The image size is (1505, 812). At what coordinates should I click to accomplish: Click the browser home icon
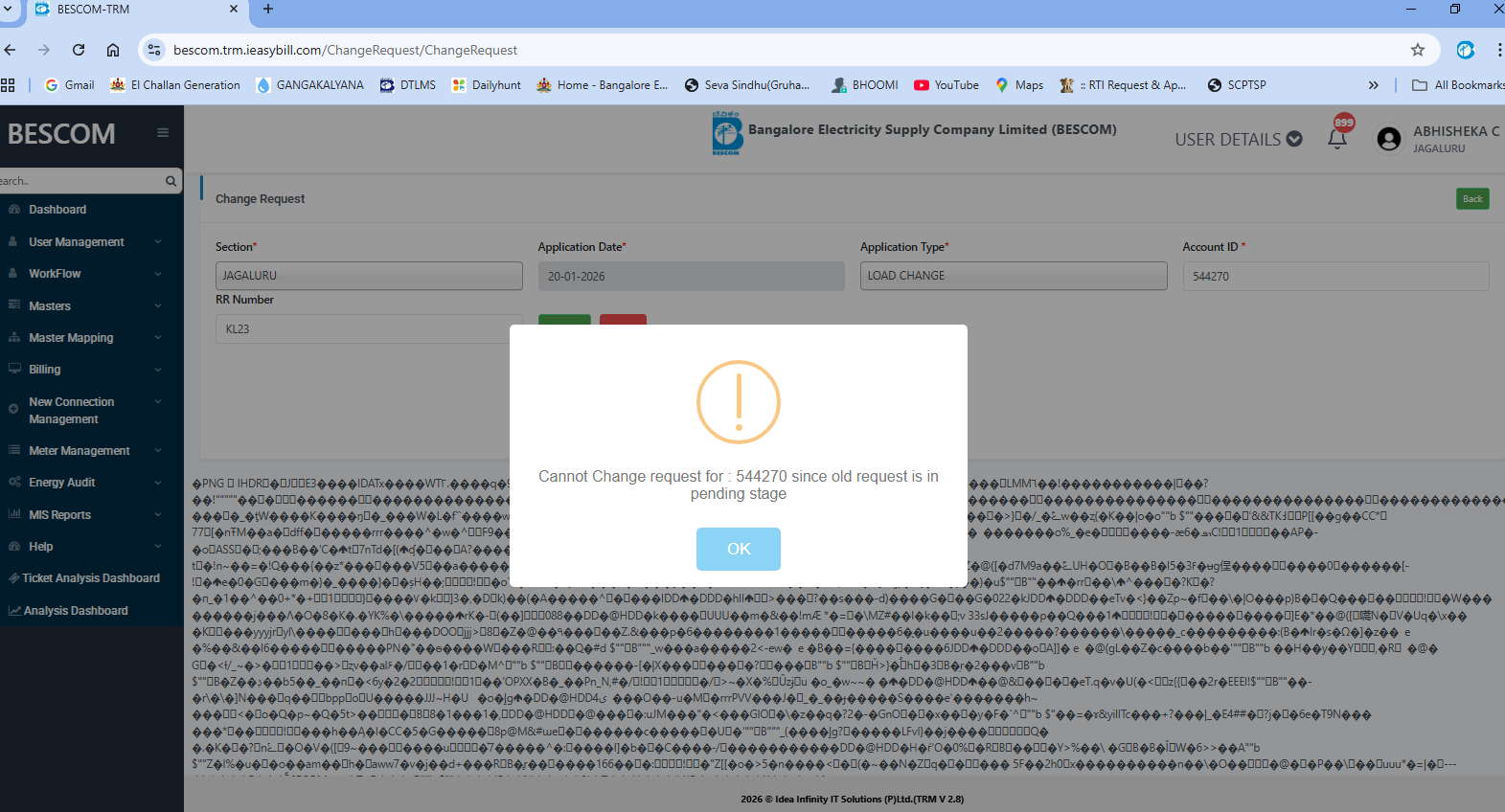click(x=113, y=50)
